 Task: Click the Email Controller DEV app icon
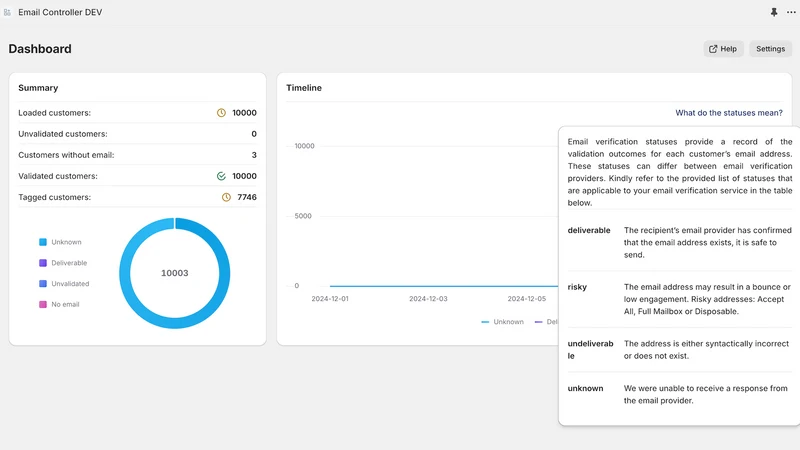click(x=7, y=12)
